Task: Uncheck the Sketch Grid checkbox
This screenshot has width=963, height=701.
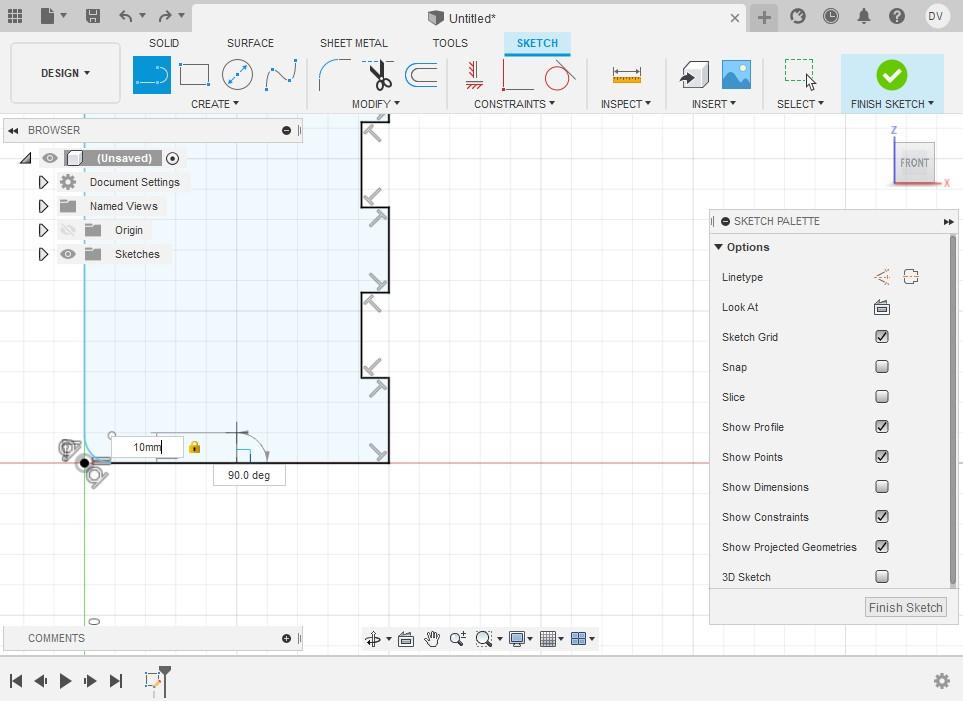Action: click(x=881, y=337)
